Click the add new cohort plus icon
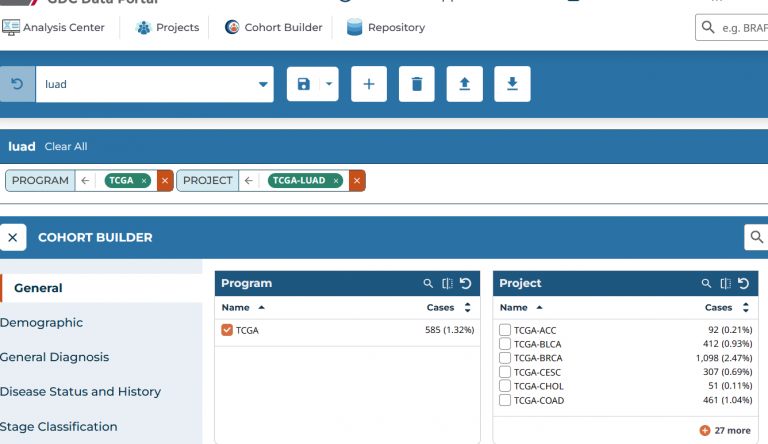The width and height of the screenshot is (768, 444). (368, 84)
